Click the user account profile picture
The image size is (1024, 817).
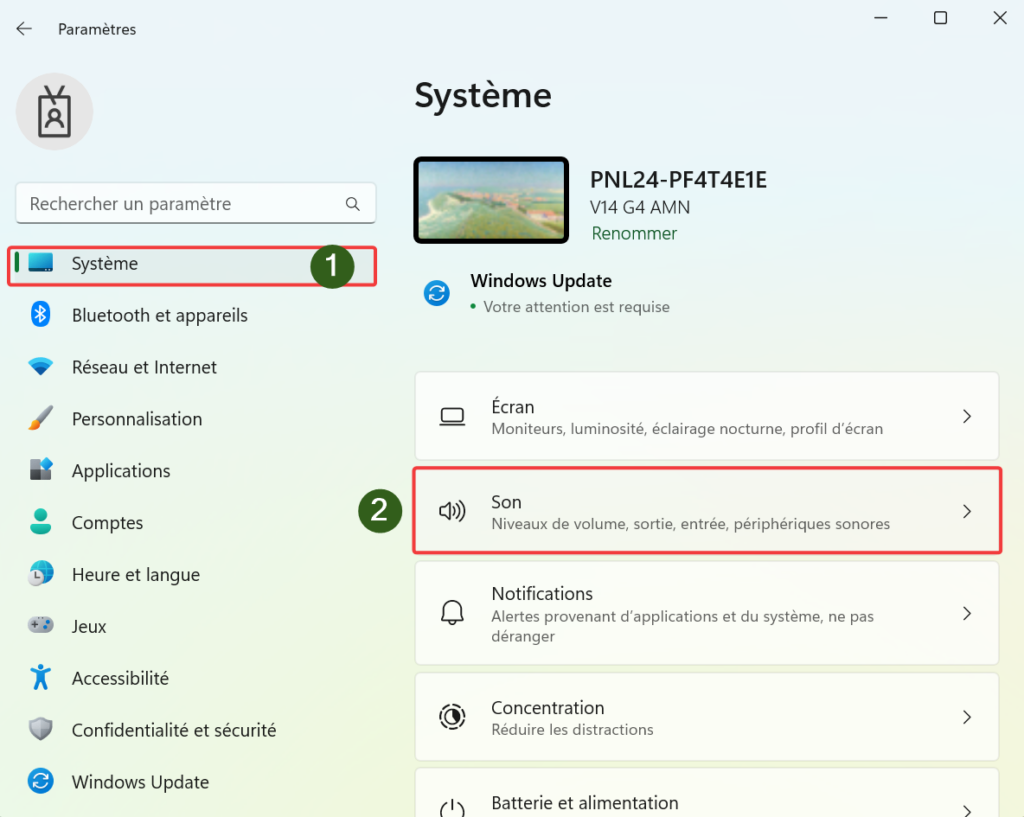(x=54, y=111)
